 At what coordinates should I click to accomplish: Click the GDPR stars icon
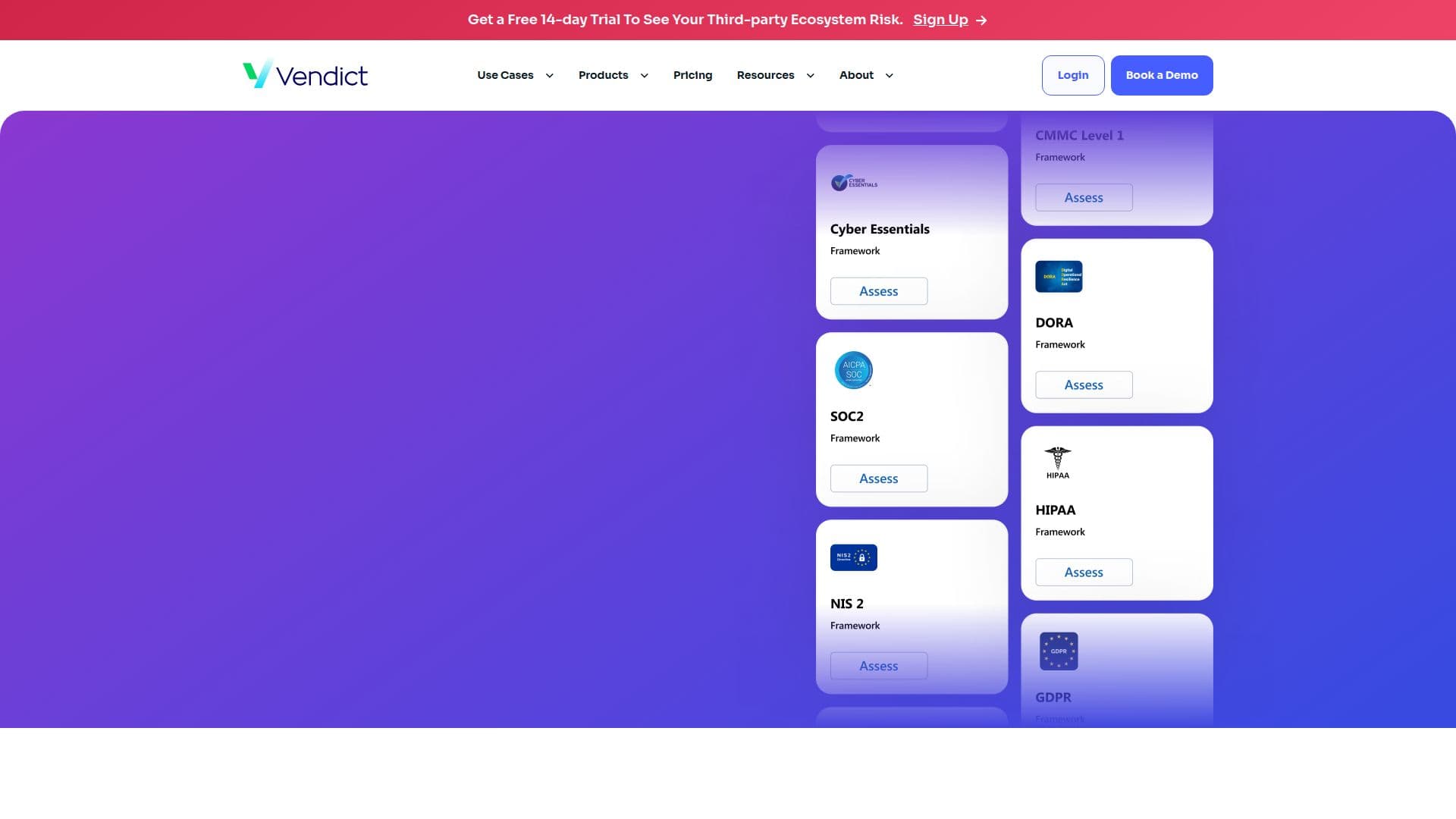tap(1059, 651)
